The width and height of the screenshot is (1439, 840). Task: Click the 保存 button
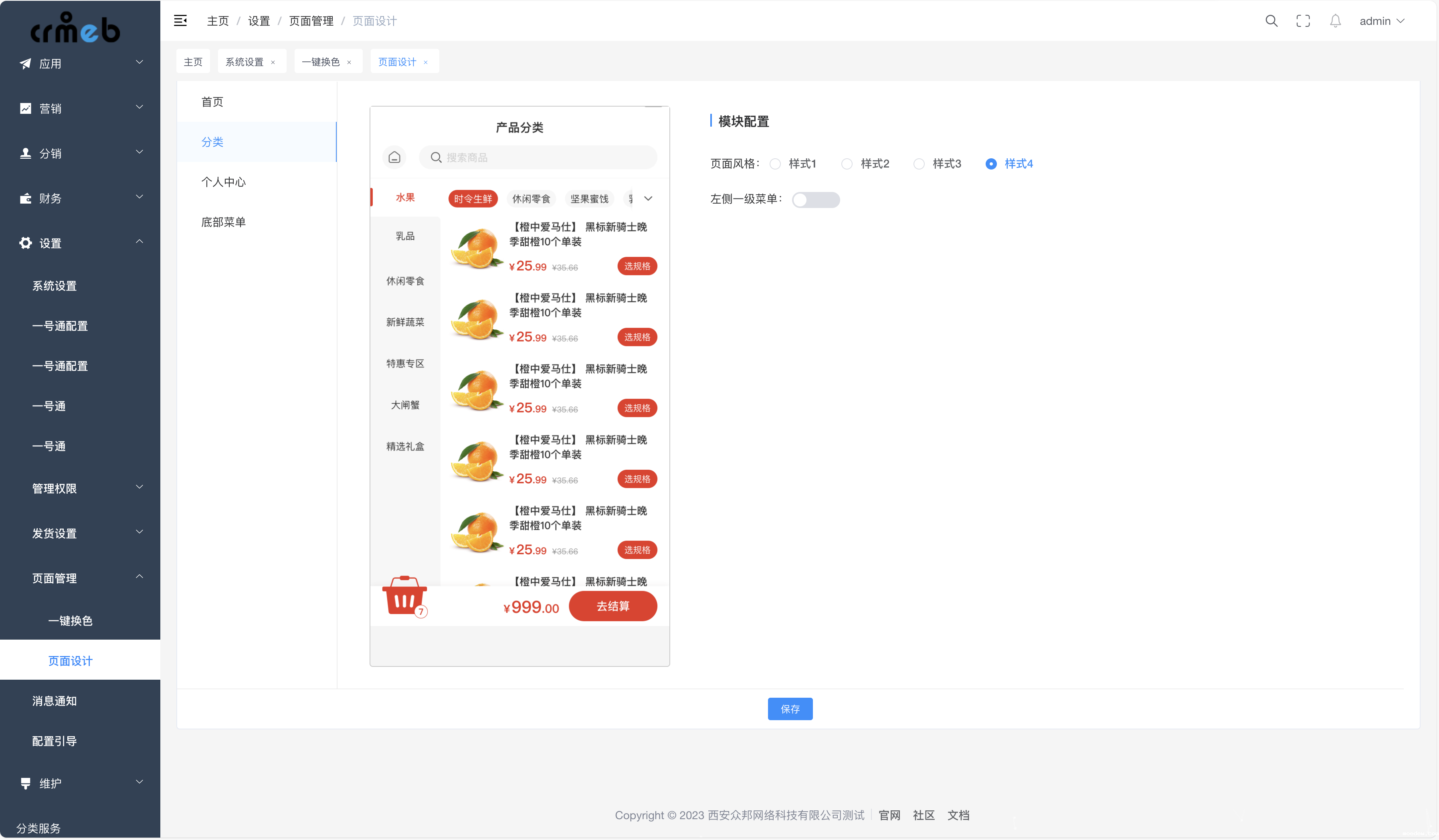point(790,709)
